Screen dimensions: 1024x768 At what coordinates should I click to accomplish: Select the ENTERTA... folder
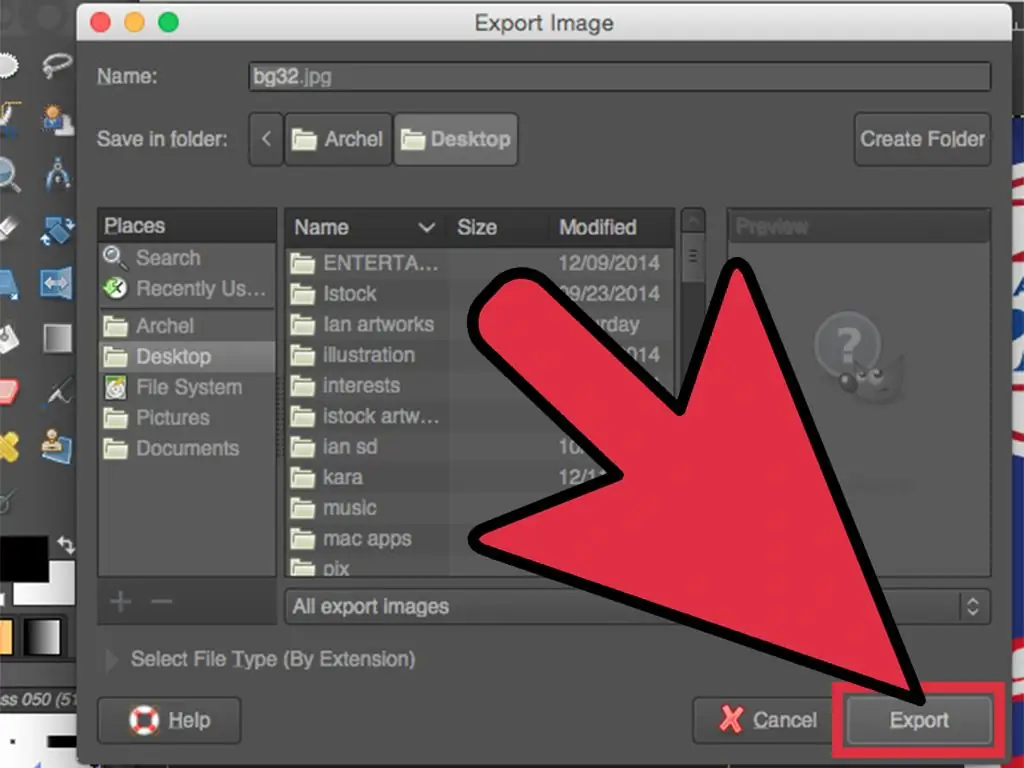tap(479, 263)
